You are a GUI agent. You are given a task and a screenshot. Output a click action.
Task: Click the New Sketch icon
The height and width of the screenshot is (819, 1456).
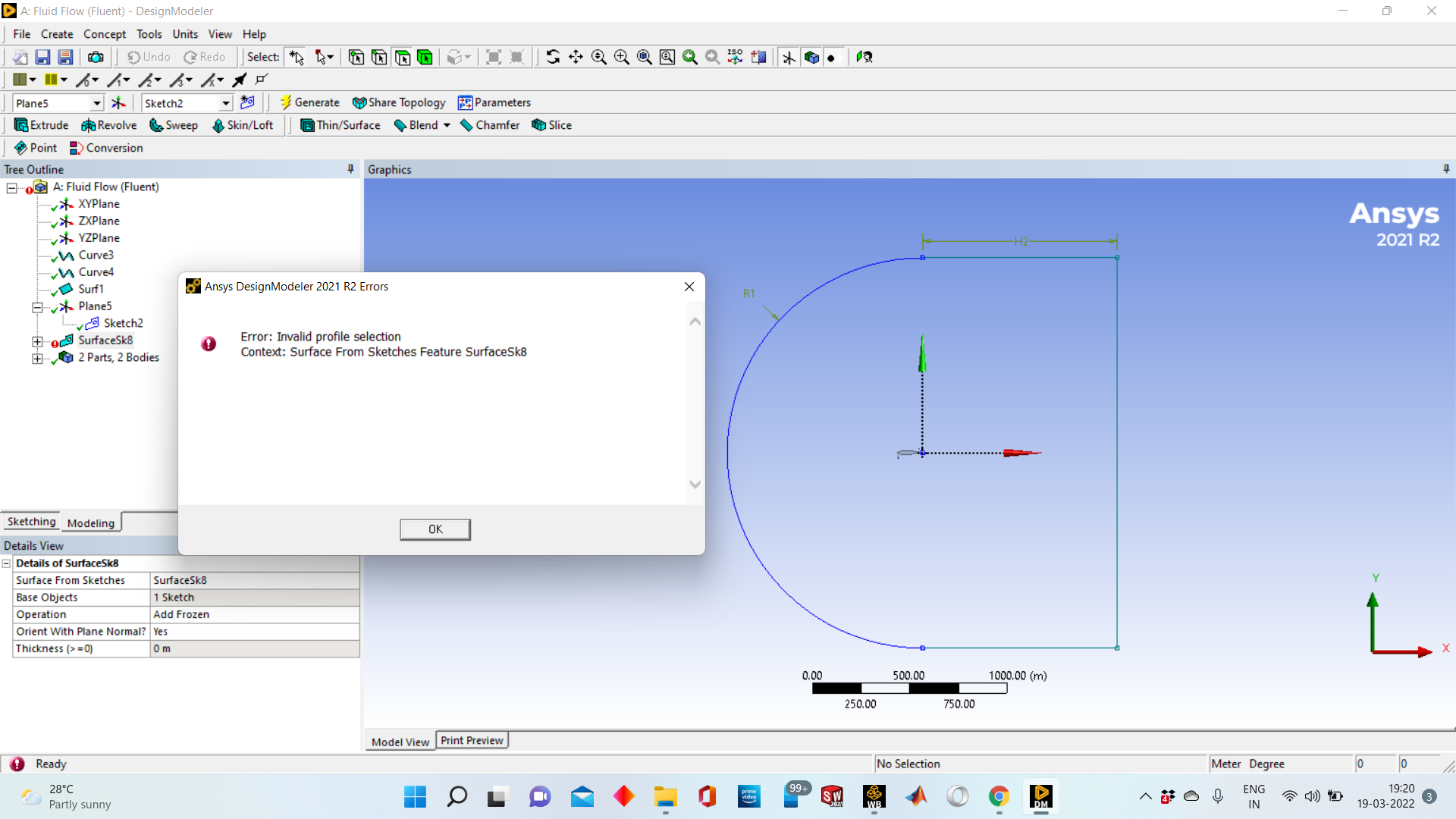(x=247, y=102)
